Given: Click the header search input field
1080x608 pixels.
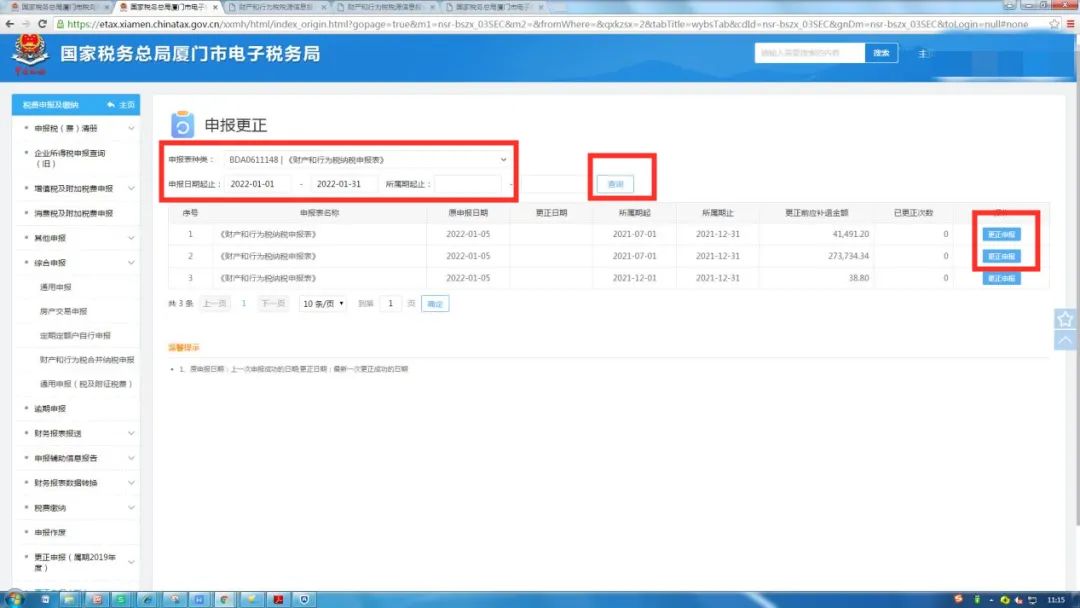Looking at the screenshot, I should [x=809, y=53].
